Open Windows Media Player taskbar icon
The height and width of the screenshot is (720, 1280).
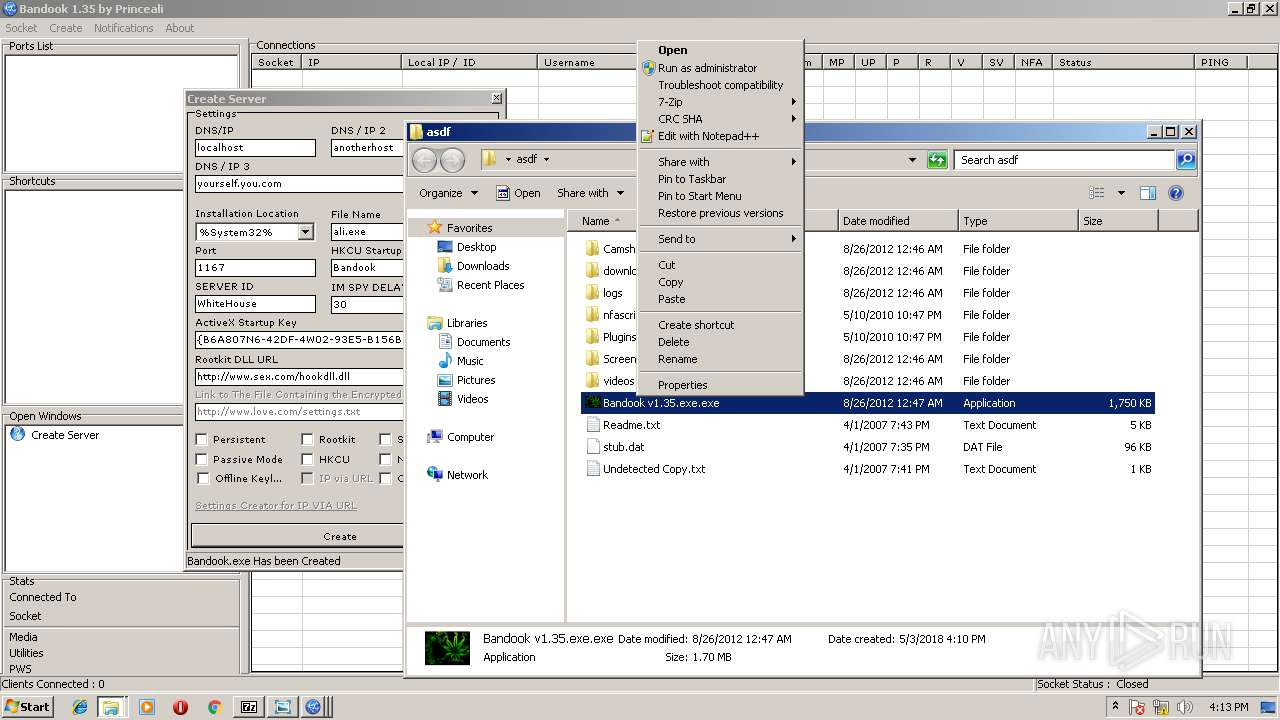pos(147,707)
